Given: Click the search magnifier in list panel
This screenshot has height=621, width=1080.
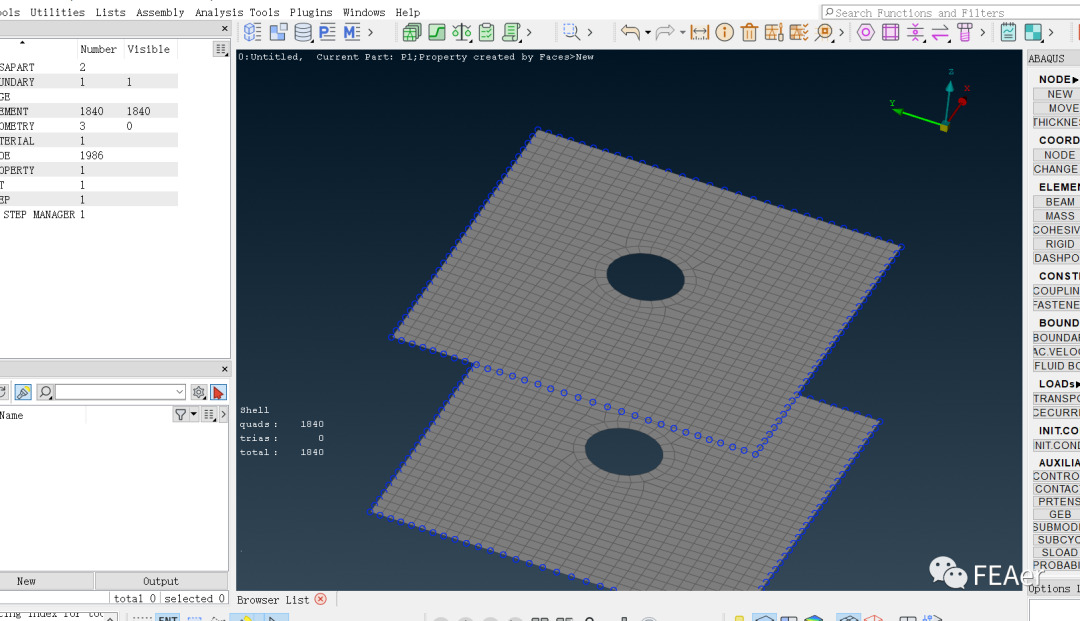Looking at the screenshot, I should [x=45, y=392].
